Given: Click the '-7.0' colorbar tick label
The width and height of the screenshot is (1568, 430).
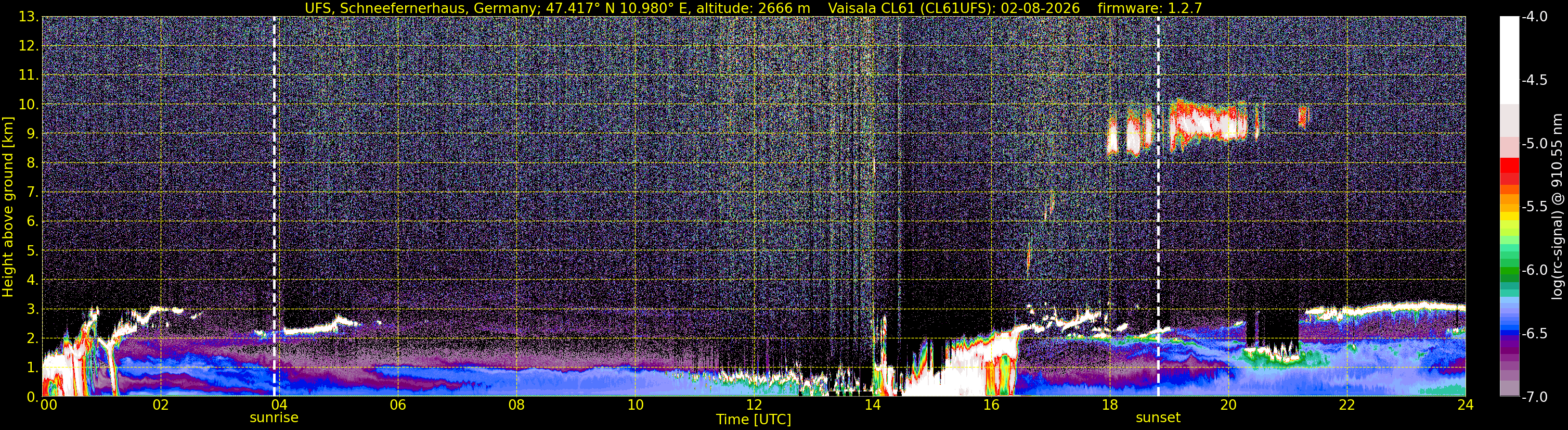Looking at the screenshot, I should [1534, 397].
